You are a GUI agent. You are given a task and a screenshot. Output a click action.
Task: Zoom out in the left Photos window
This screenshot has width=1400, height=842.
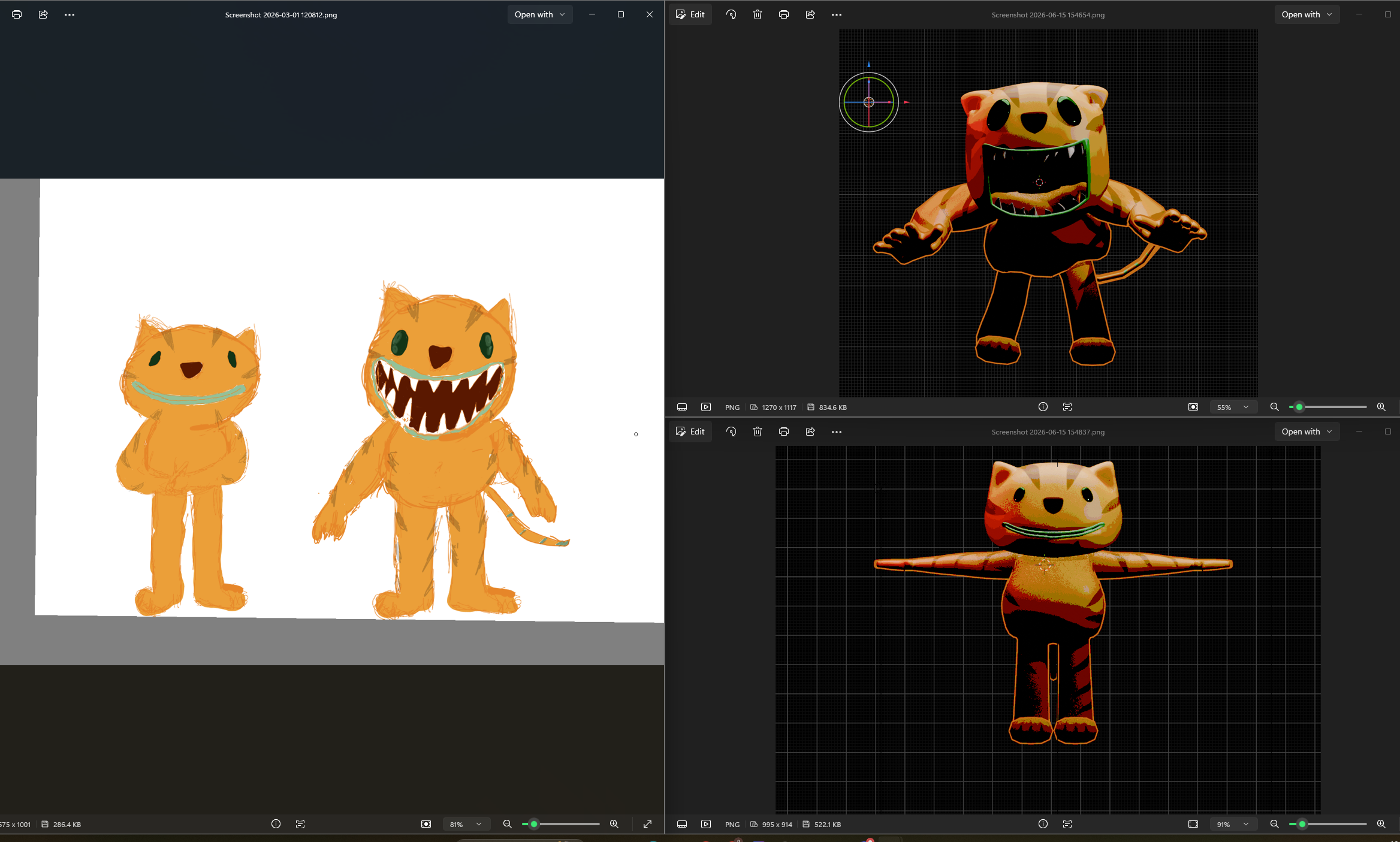coord(508,824)
